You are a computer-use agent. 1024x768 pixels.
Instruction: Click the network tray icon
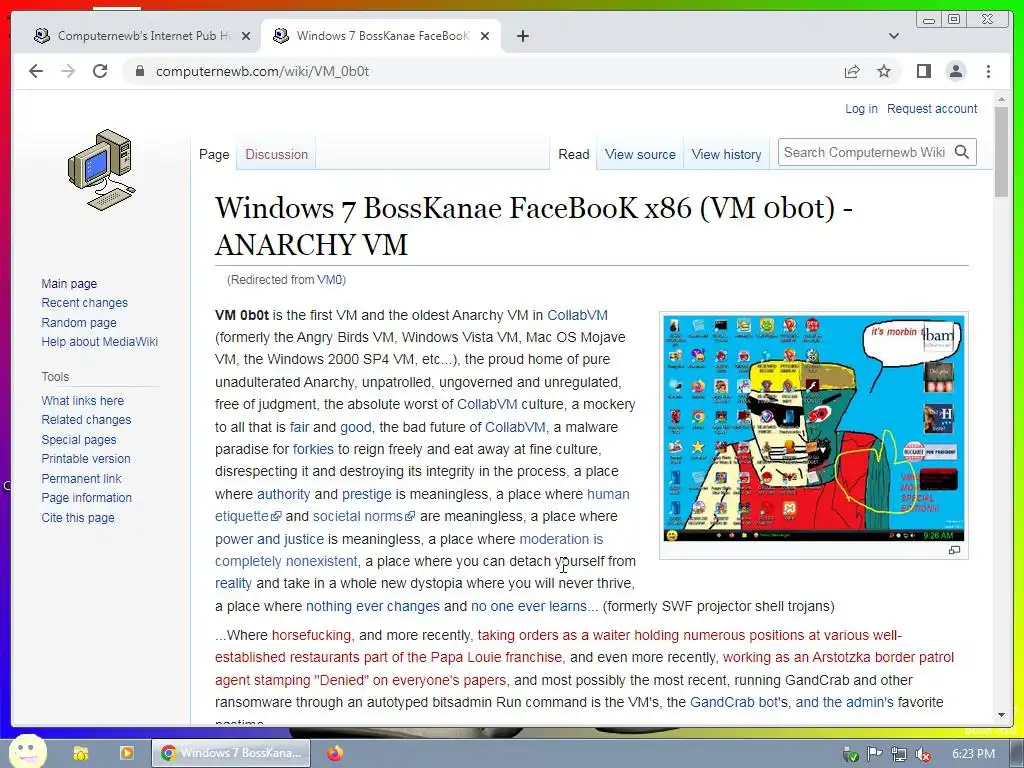click(x=899, y=754)
